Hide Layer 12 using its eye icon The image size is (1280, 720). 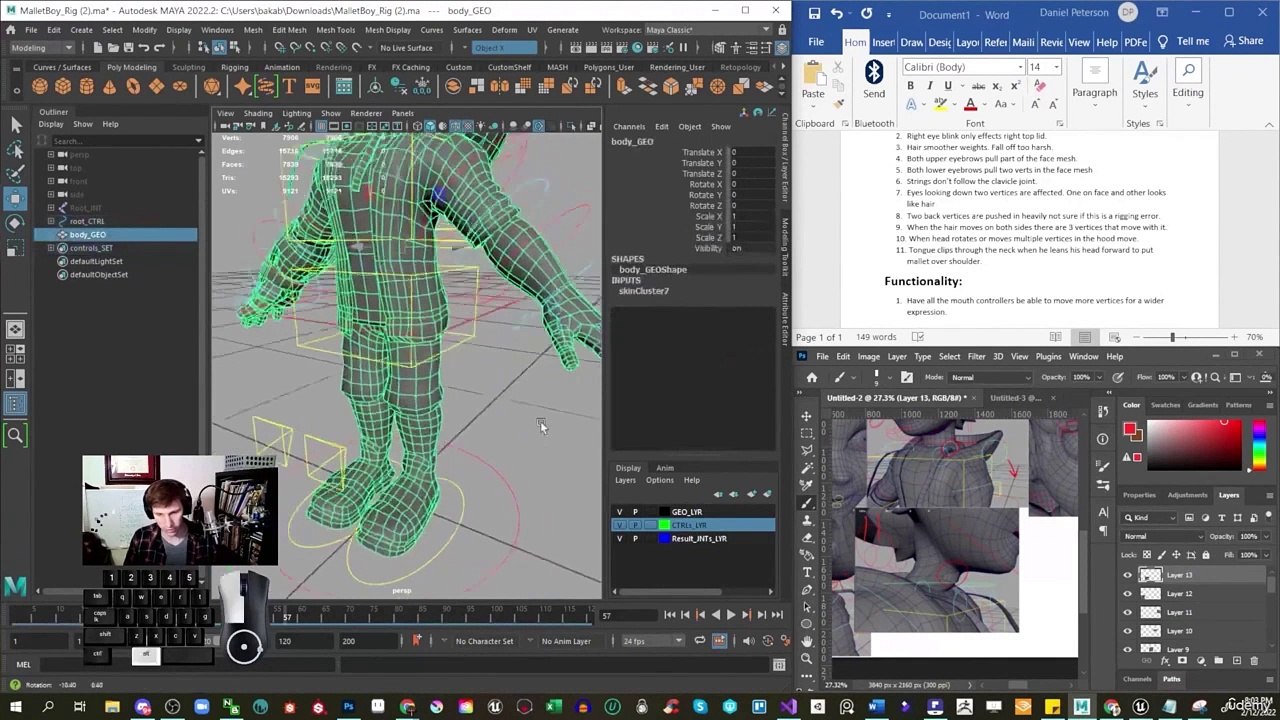[x=1128, y=594]
